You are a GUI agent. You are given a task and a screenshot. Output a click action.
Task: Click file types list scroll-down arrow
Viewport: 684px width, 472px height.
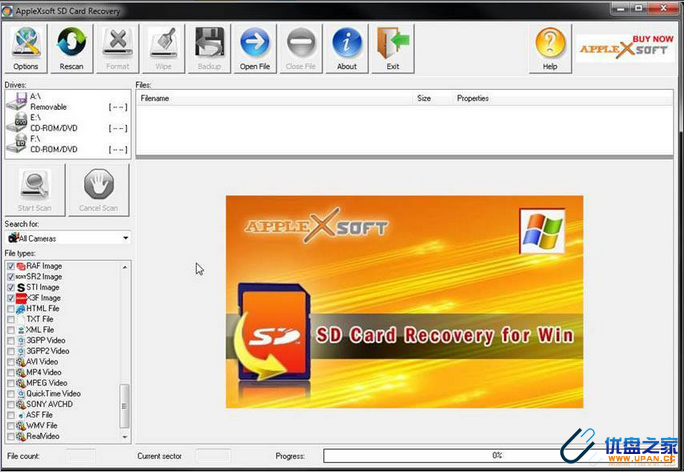(125, 437)
